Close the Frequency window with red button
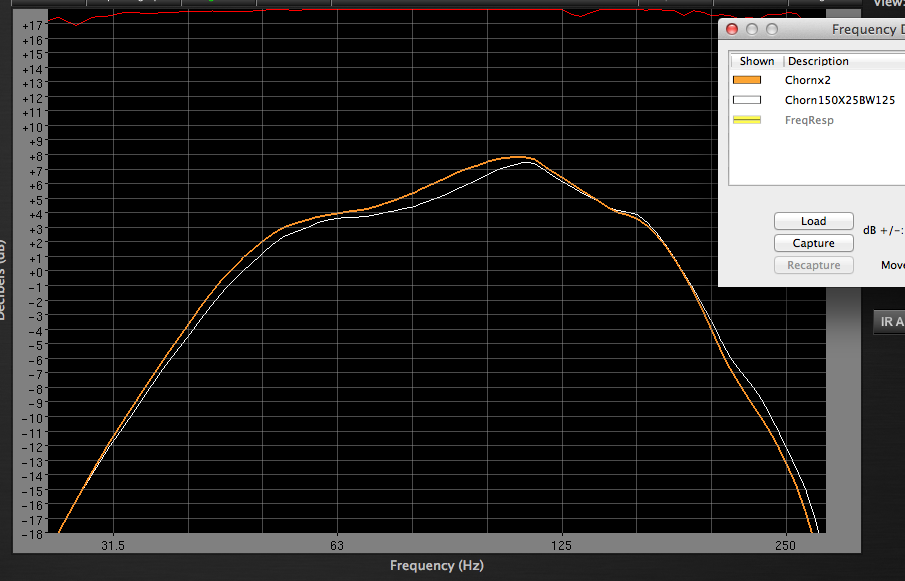 click(x=732, y=29)
